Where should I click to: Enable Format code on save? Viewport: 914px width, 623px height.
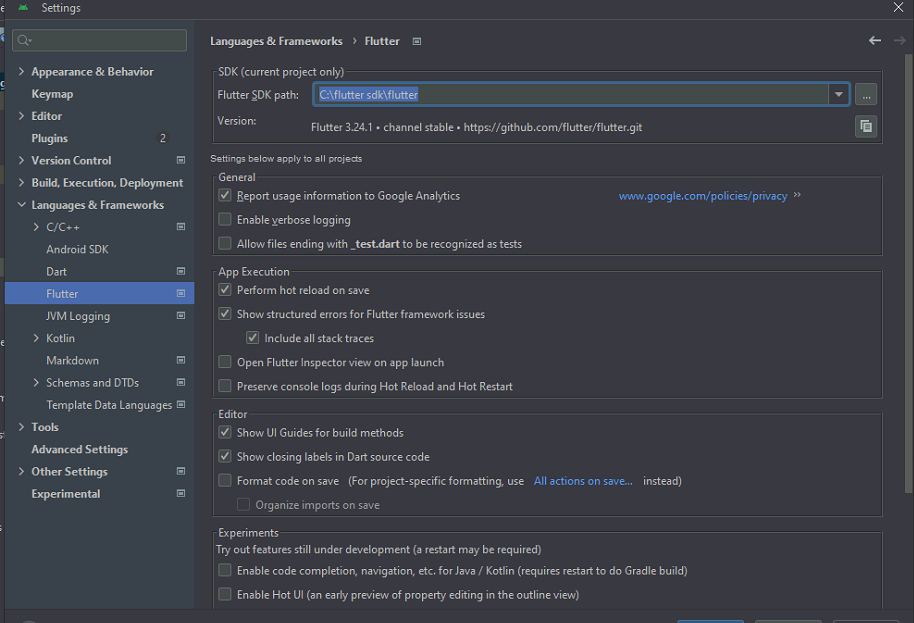coord(225,481)
